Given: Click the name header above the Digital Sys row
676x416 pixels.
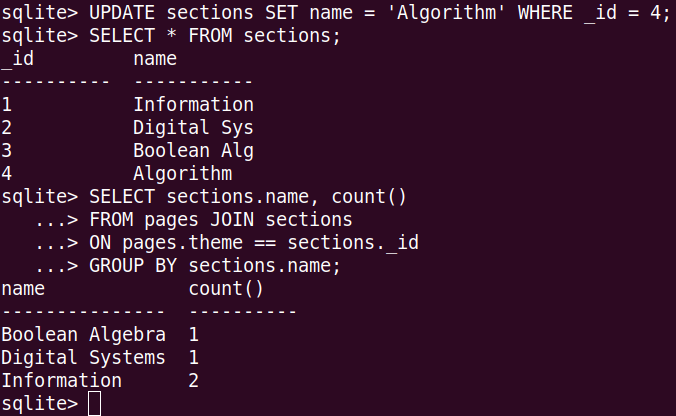Looking at the screenshot, I should [x=155, y=58].
